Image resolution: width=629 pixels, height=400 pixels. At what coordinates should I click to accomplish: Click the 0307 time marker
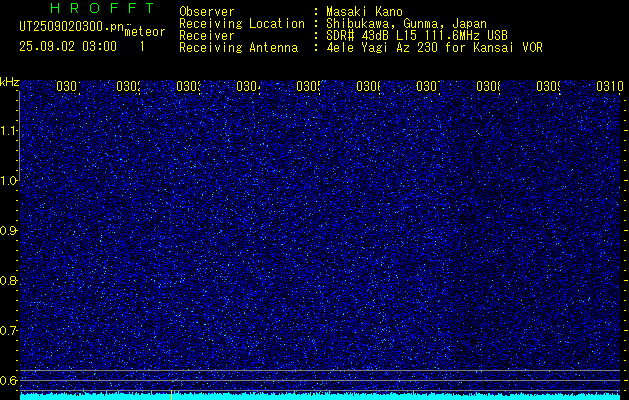pyautogui.click(x=428, y=86)
